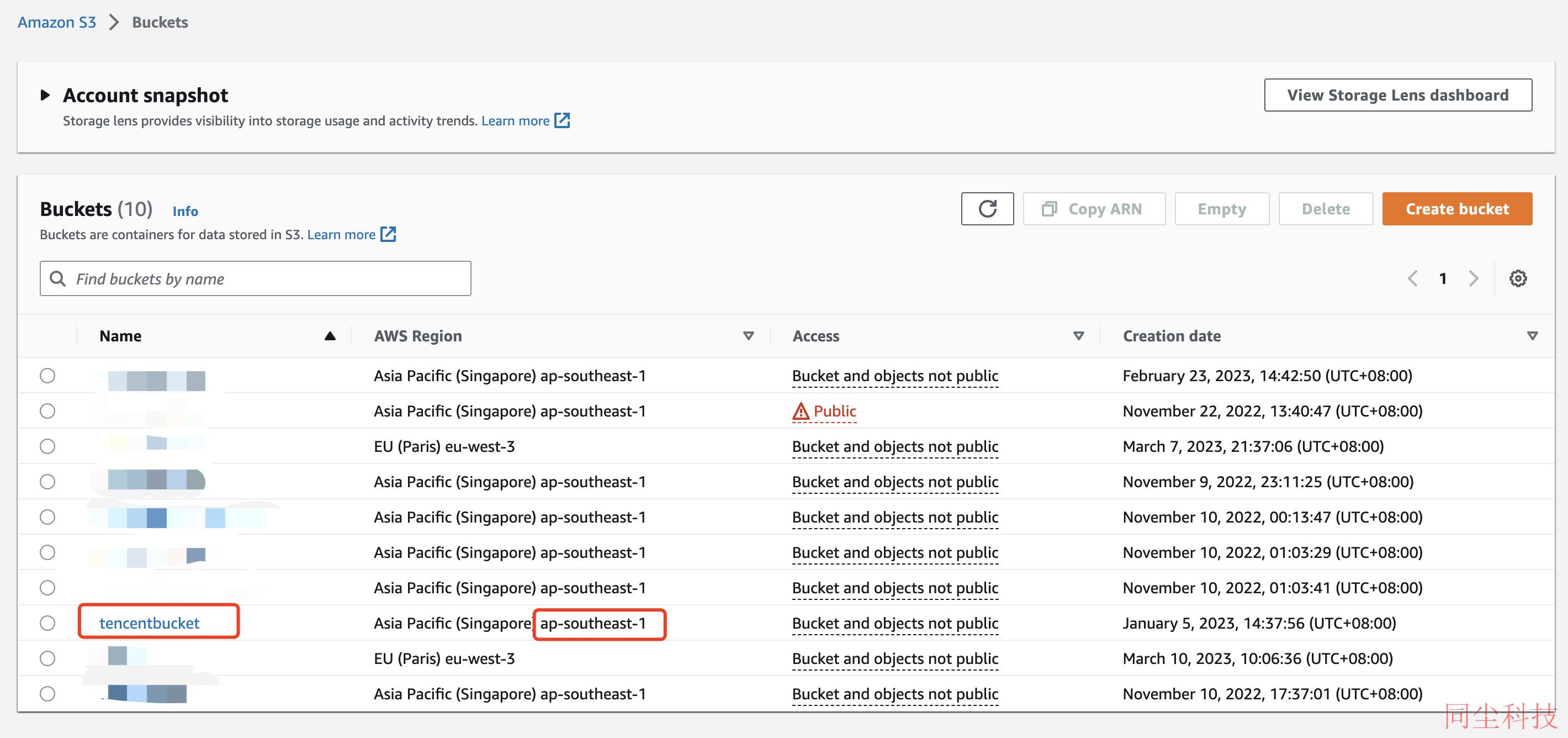Click tencentbucket access status 'Bucket and objects not public'
The image size is (1568, 738).
896,623
